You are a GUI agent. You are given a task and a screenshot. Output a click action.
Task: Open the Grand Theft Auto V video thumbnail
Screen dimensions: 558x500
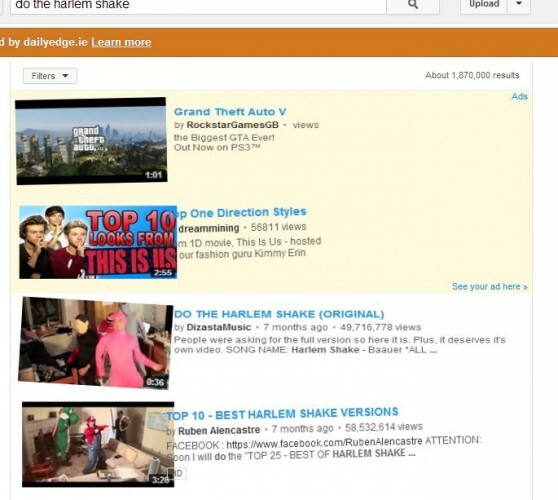pos(91,141)
